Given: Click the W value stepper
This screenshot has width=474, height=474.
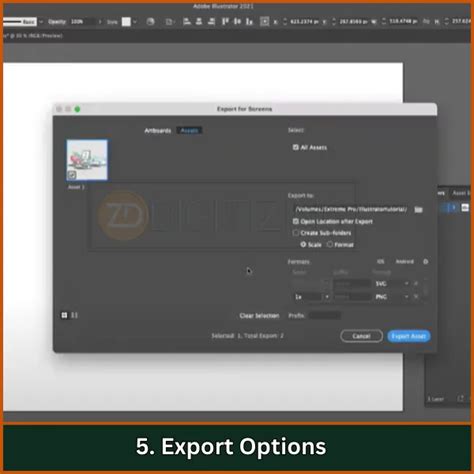Looking at the screenshot, I should coord(384,22).
